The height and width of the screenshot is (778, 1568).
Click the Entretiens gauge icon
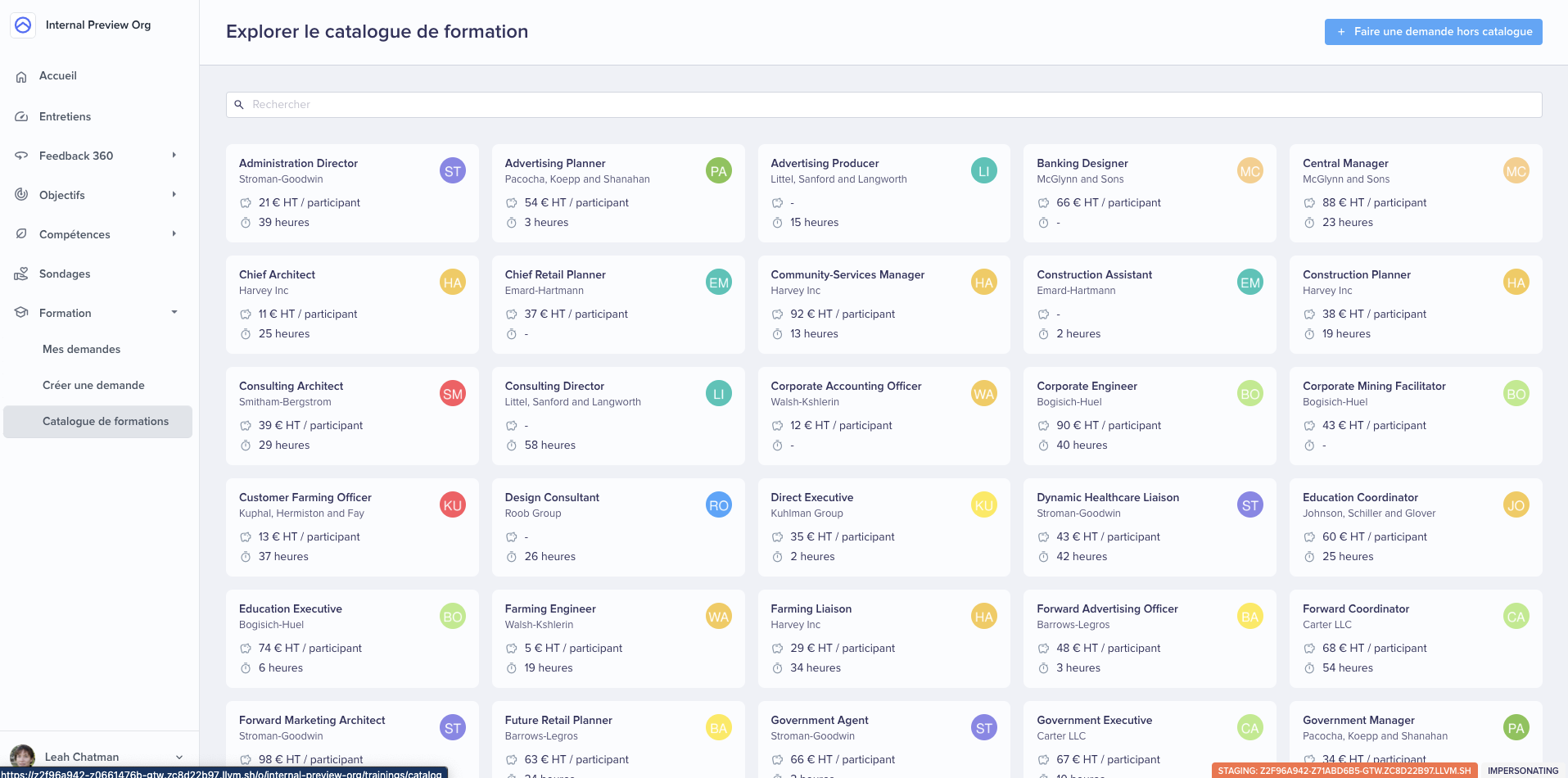click(x=21, y=117)
